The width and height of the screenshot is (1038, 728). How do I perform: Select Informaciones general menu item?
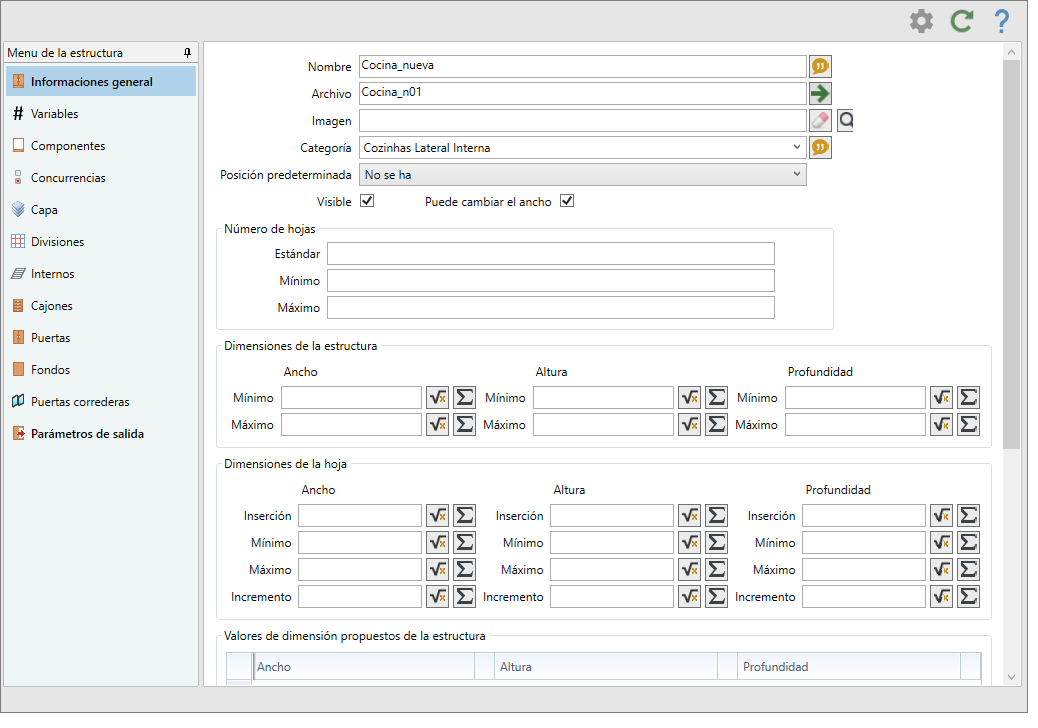(x=101, y=81)
